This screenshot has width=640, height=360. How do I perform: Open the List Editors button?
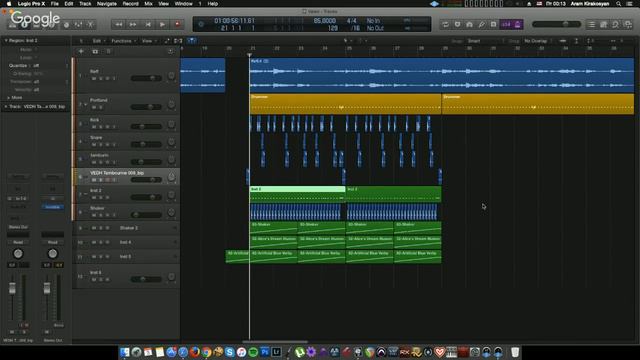tap(591, 24)
